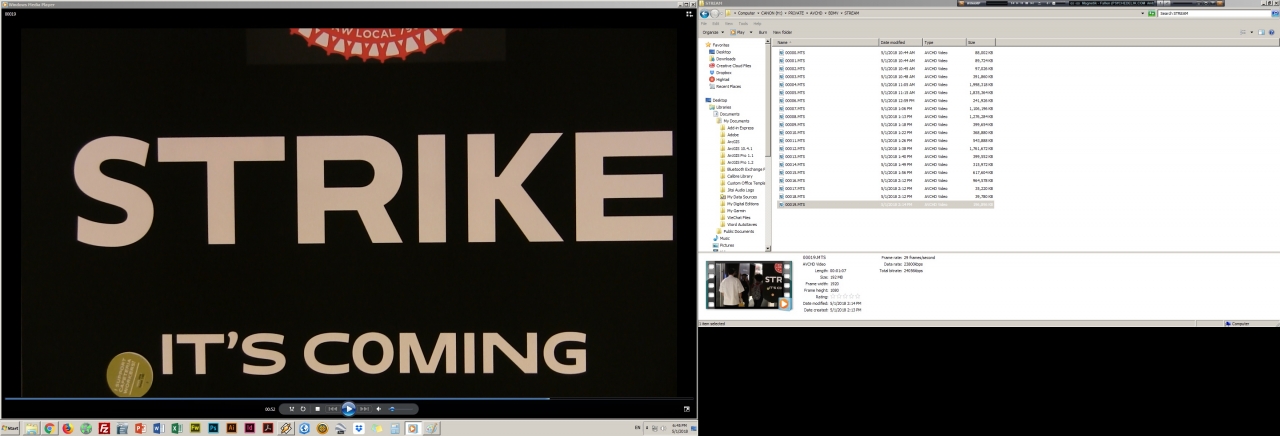Click the New folder button

782,32
